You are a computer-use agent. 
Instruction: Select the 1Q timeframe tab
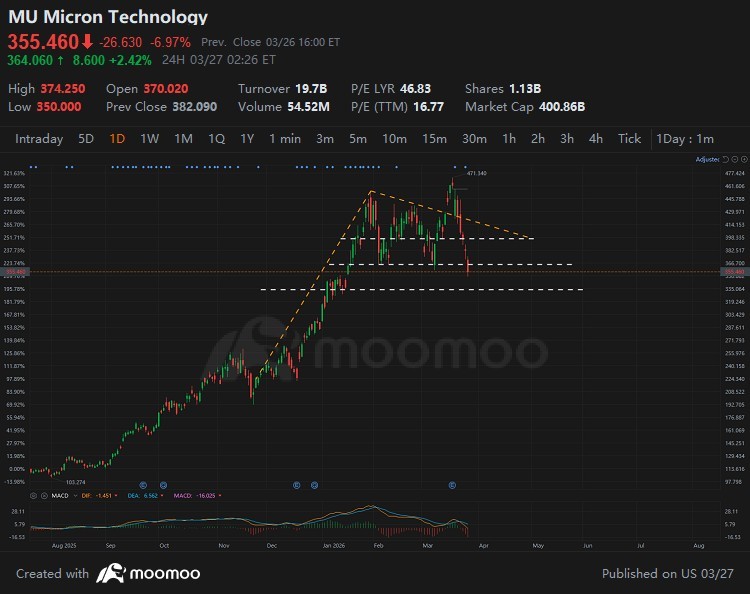216,139
